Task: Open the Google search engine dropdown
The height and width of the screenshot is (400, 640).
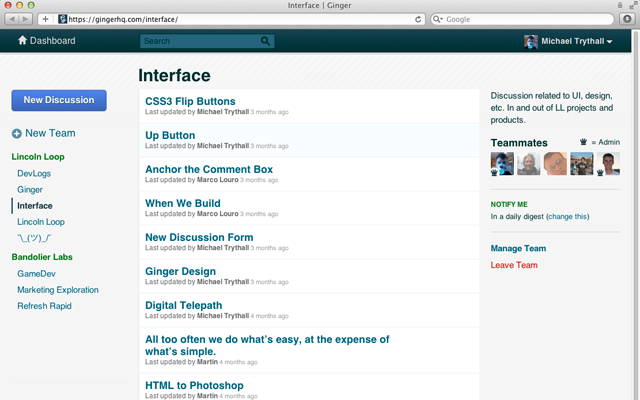Action: 439,19
